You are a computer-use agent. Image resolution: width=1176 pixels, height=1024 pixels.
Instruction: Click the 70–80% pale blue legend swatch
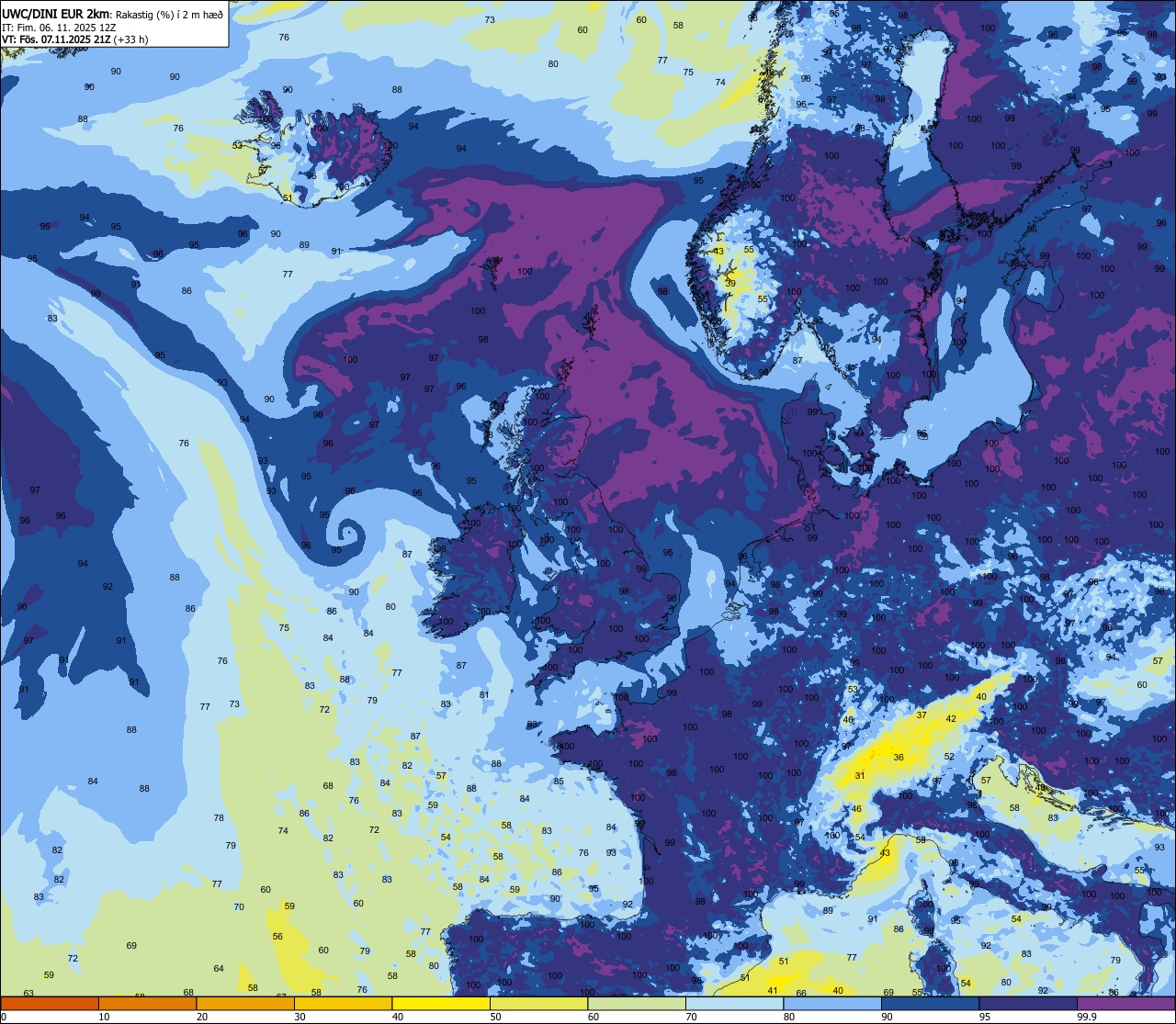click(x=734, y=1003)
